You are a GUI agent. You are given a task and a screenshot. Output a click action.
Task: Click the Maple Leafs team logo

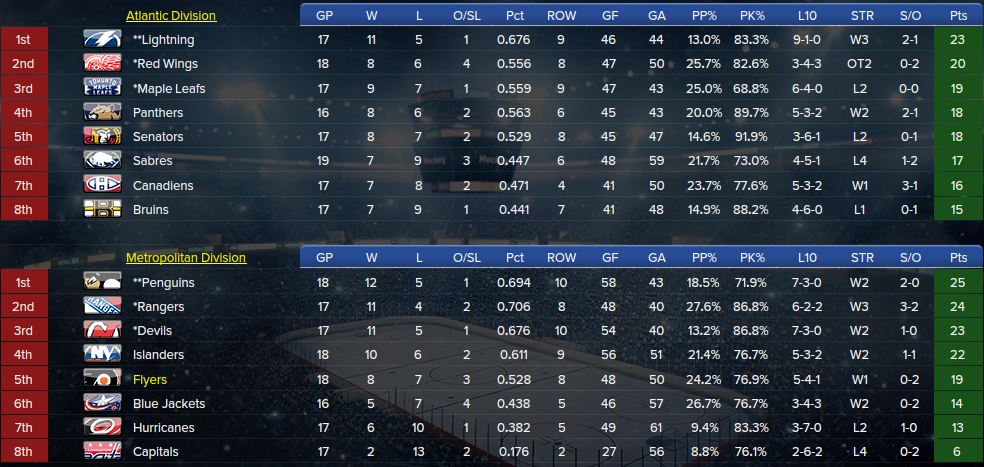pos(102,88)
